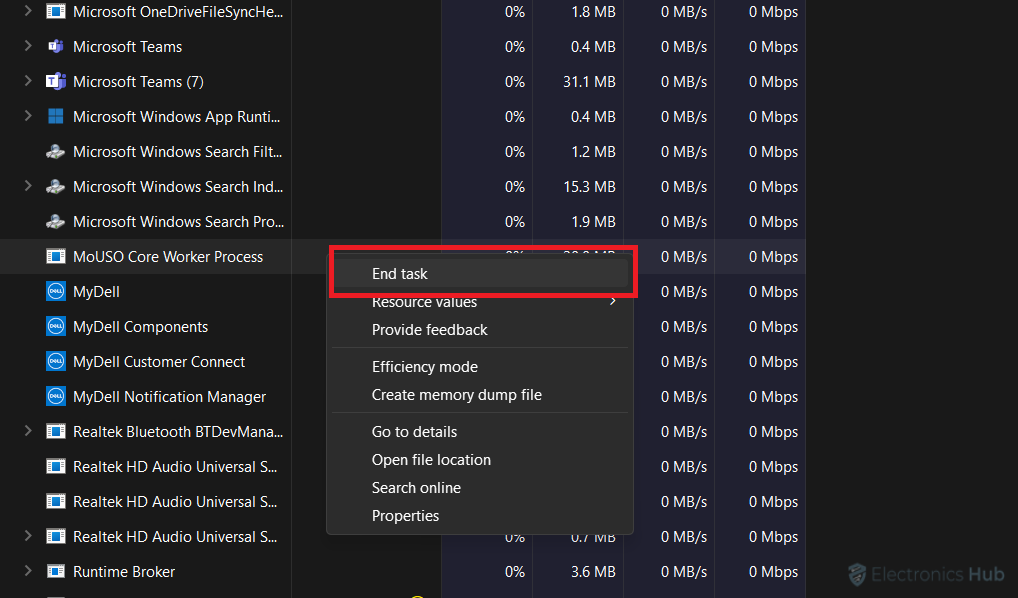The width and height of the screenshot is (1018, 598).
Task: Click the Microsoft Windows App Runti... icon
Action: pos(56,117)
